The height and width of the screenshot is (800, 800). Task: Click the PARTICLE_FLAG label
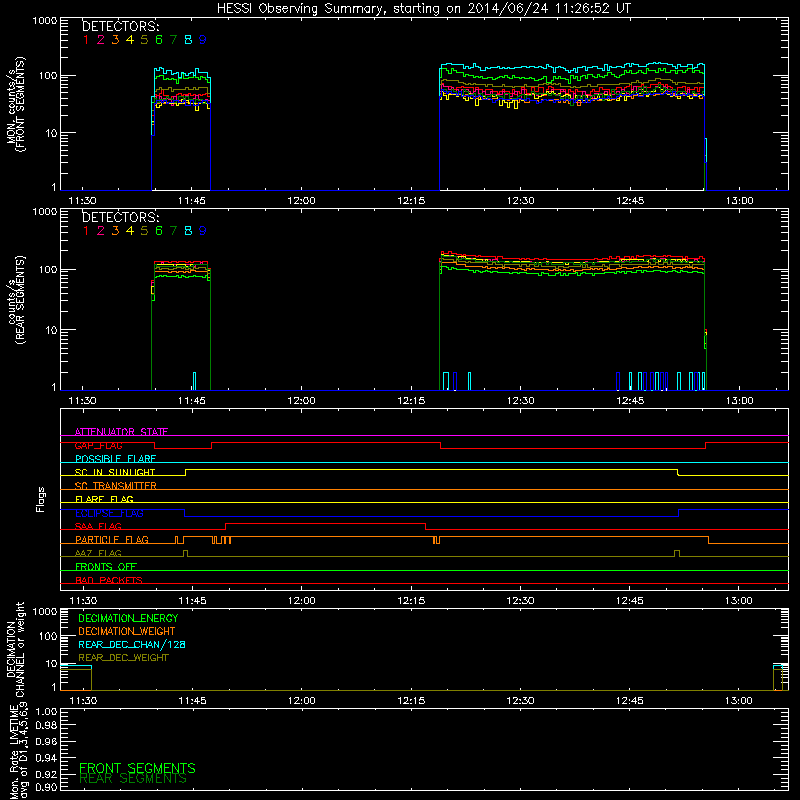pyautogui.click(x=112, y=539)
